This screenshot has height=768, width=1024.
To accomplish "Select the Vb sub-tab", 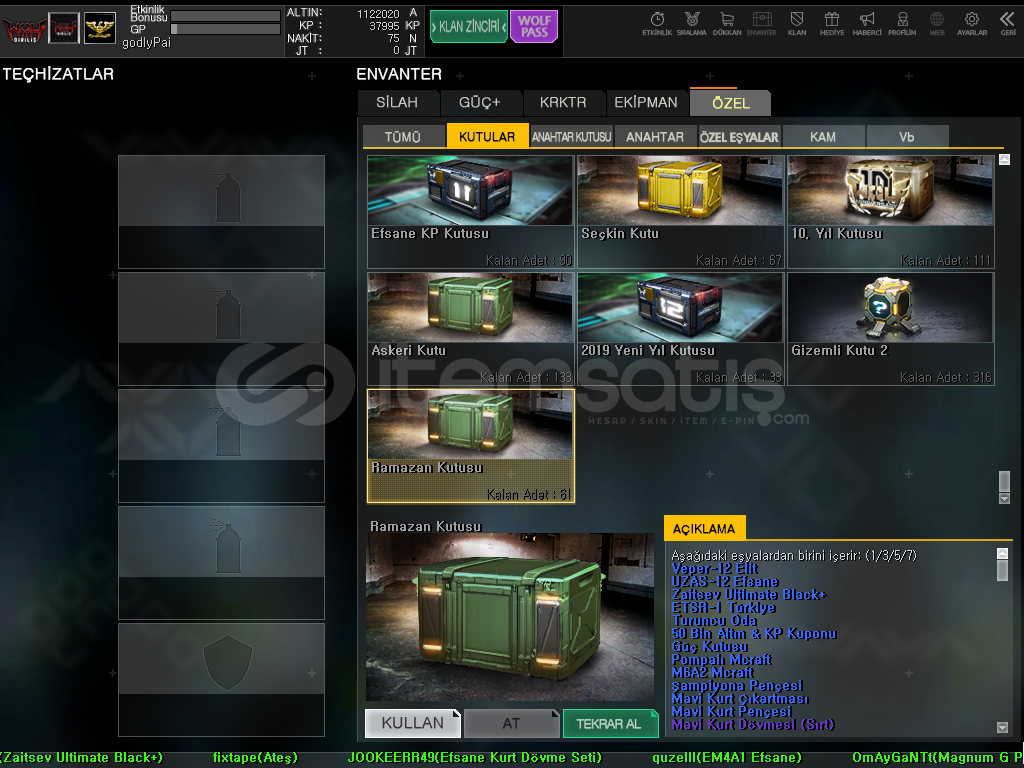I will 907,136.
